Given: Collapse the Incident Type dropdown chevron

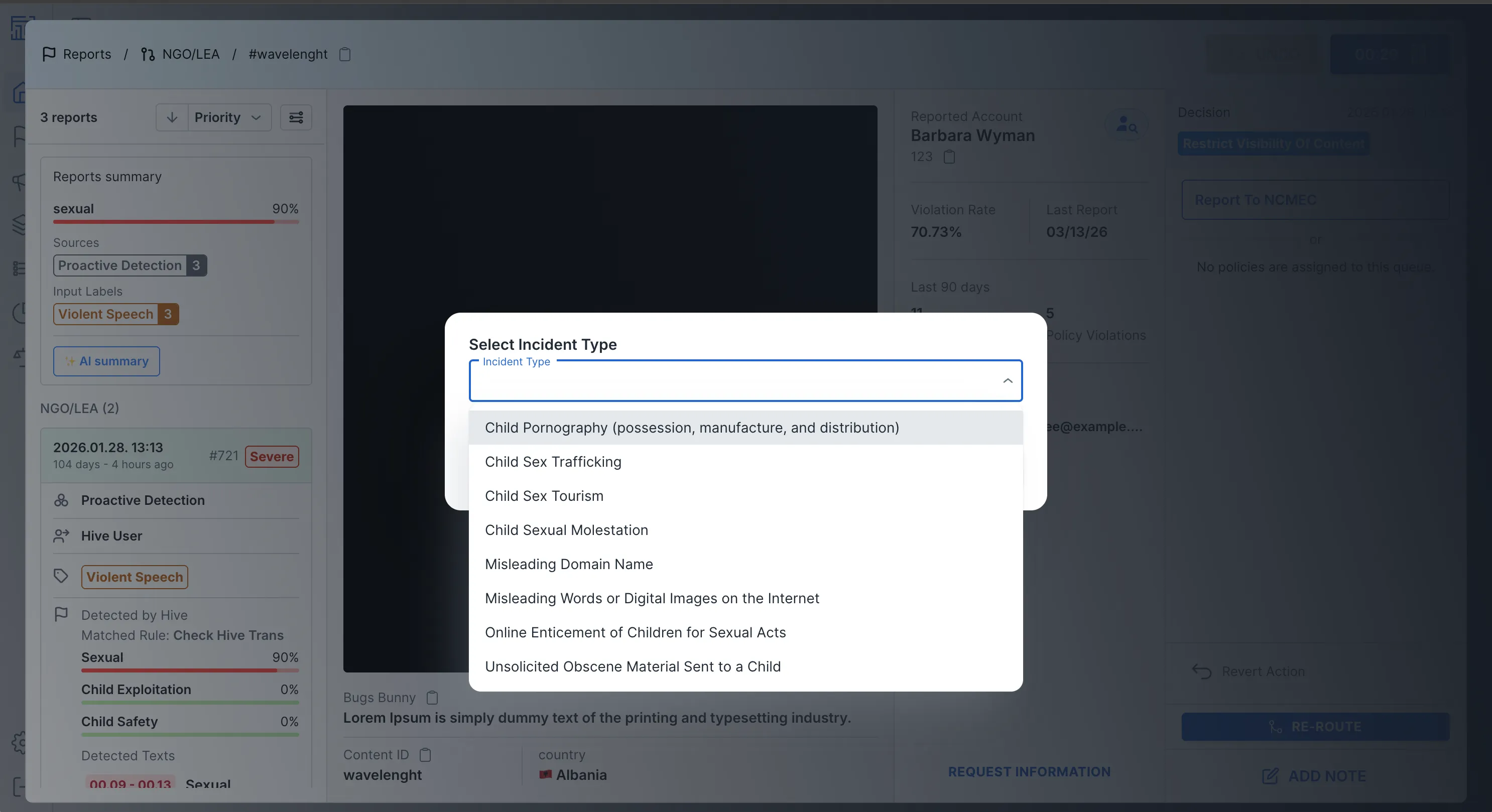Looking at the screenshot, I should click(1007, 380).
